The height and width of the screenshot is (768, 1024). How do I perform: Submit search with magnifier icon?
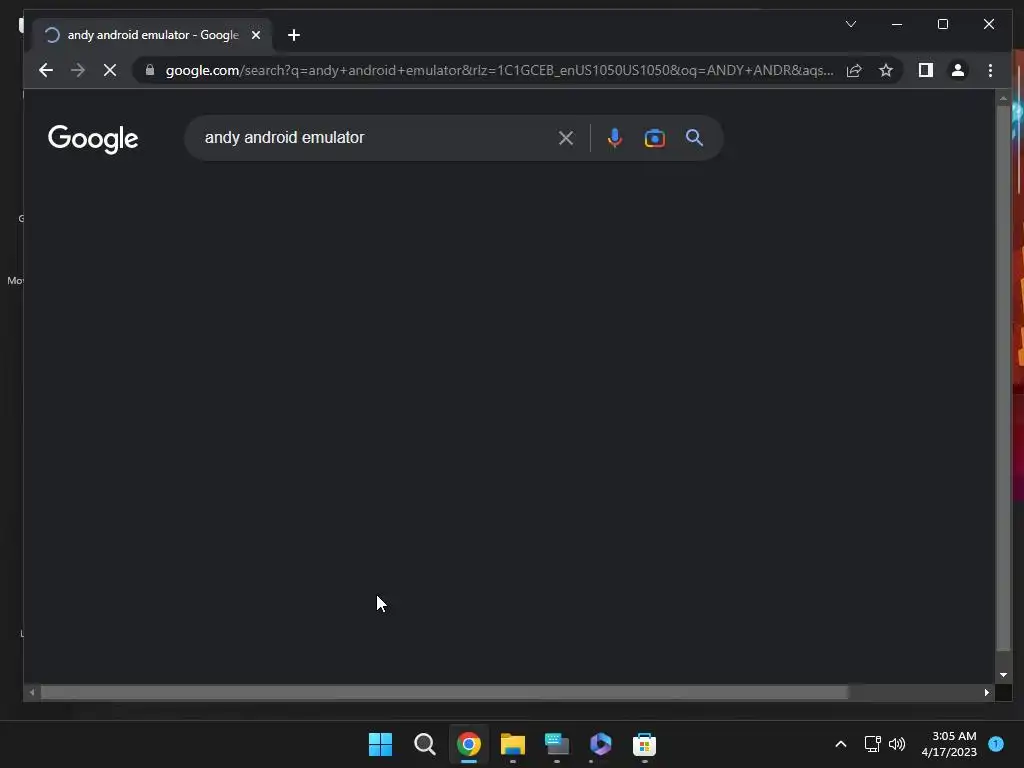694,138
